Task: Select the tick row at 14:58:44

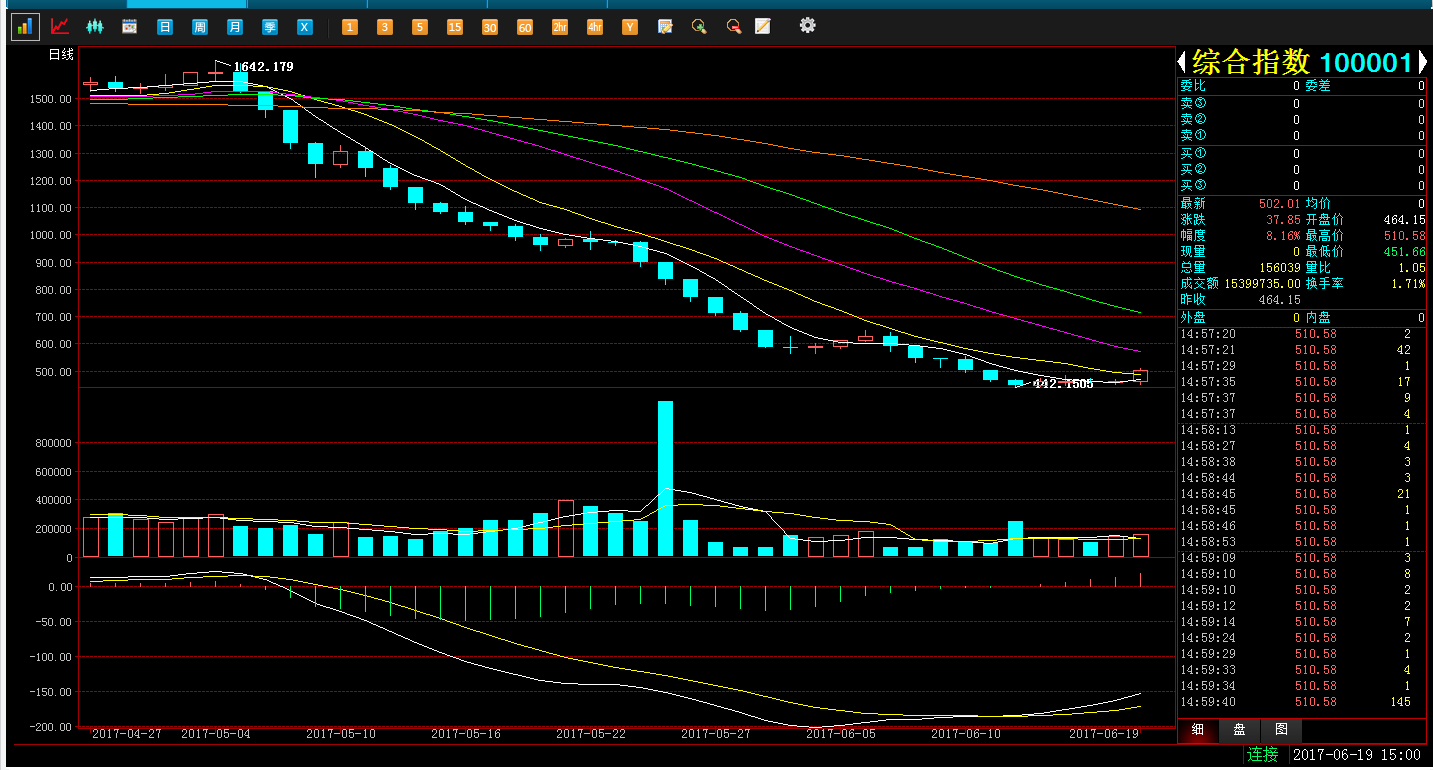Action: click(x=1302, y=478)
